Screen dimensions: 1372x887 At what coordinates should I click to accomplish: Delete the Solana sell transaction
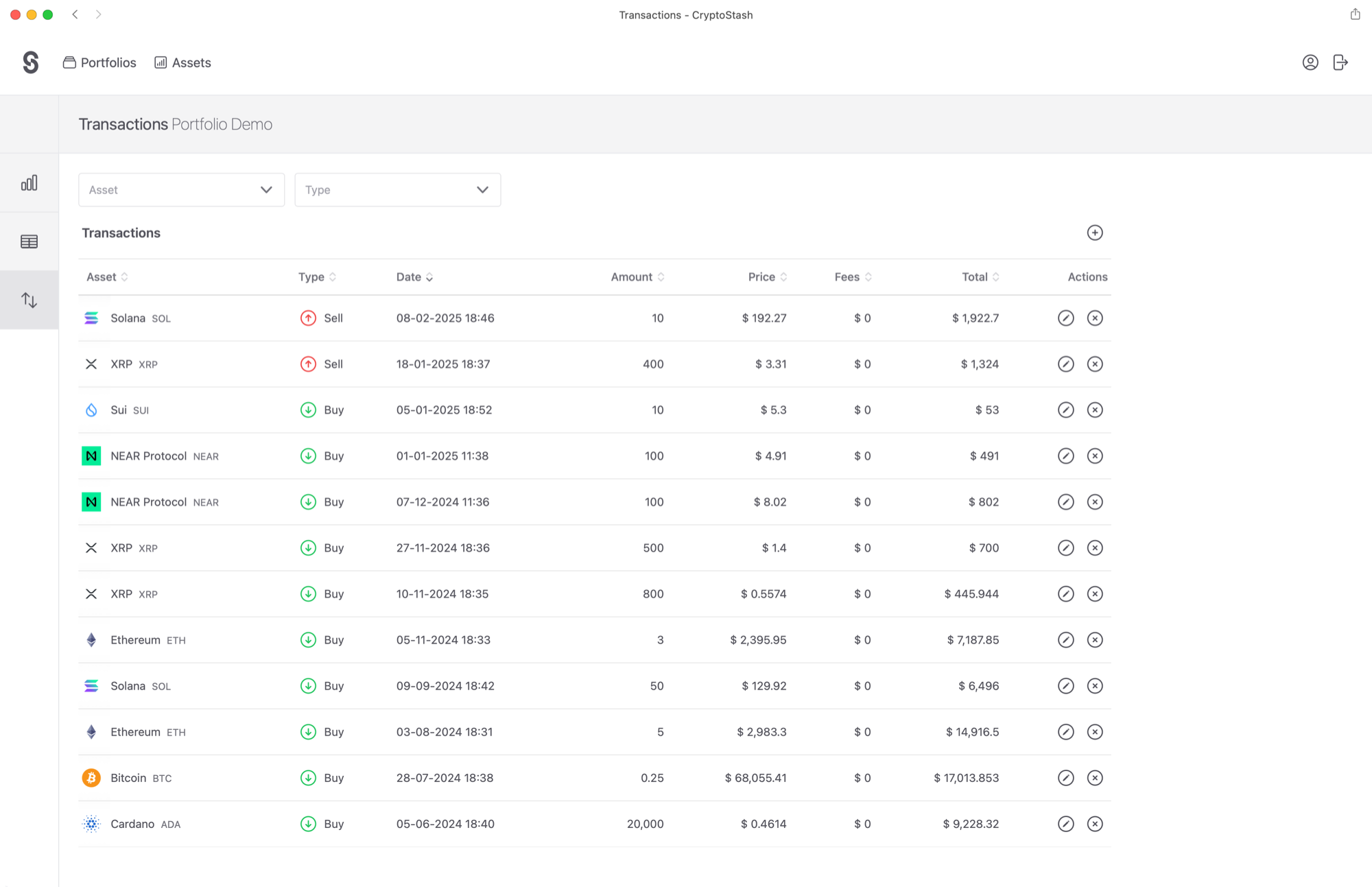tap(1096, 318)
